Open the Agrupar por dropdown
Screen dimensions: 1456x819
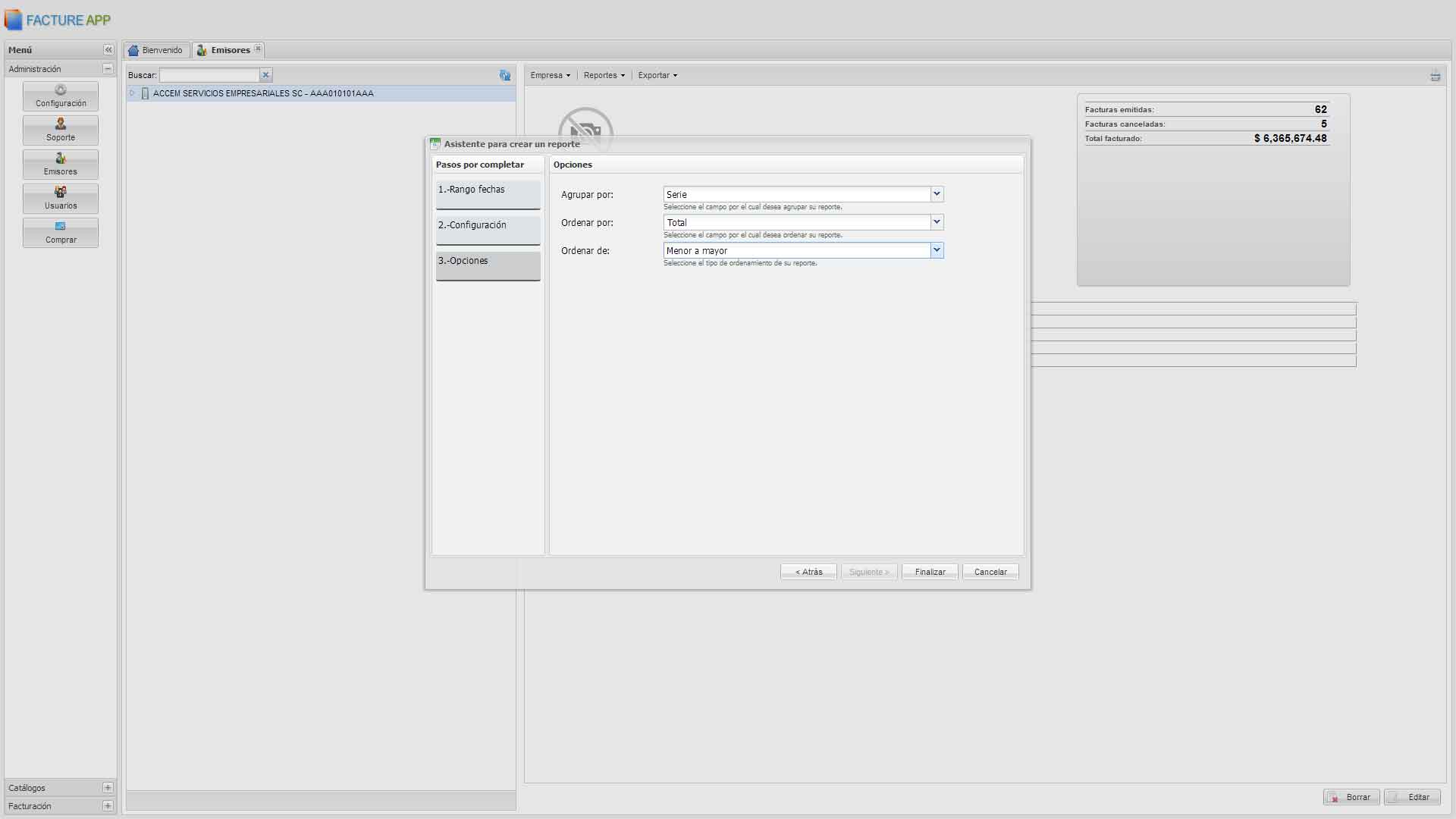(937, 194)
